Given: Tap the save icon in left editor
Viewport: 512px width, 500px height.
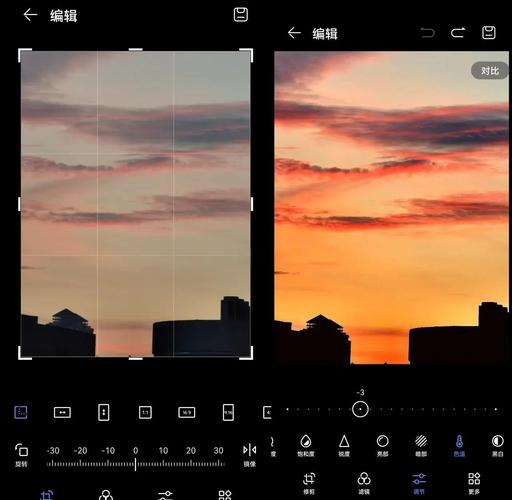Looking at the screenshot, I should click(x=240, y=15).
